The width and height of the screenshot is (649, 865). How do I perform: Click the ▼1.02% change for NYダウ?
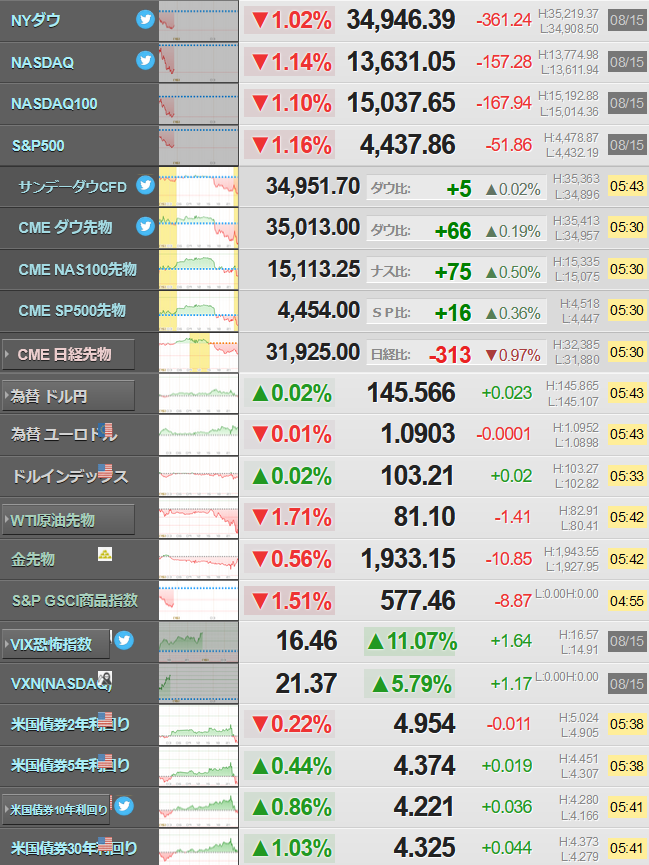coord(290,20)
